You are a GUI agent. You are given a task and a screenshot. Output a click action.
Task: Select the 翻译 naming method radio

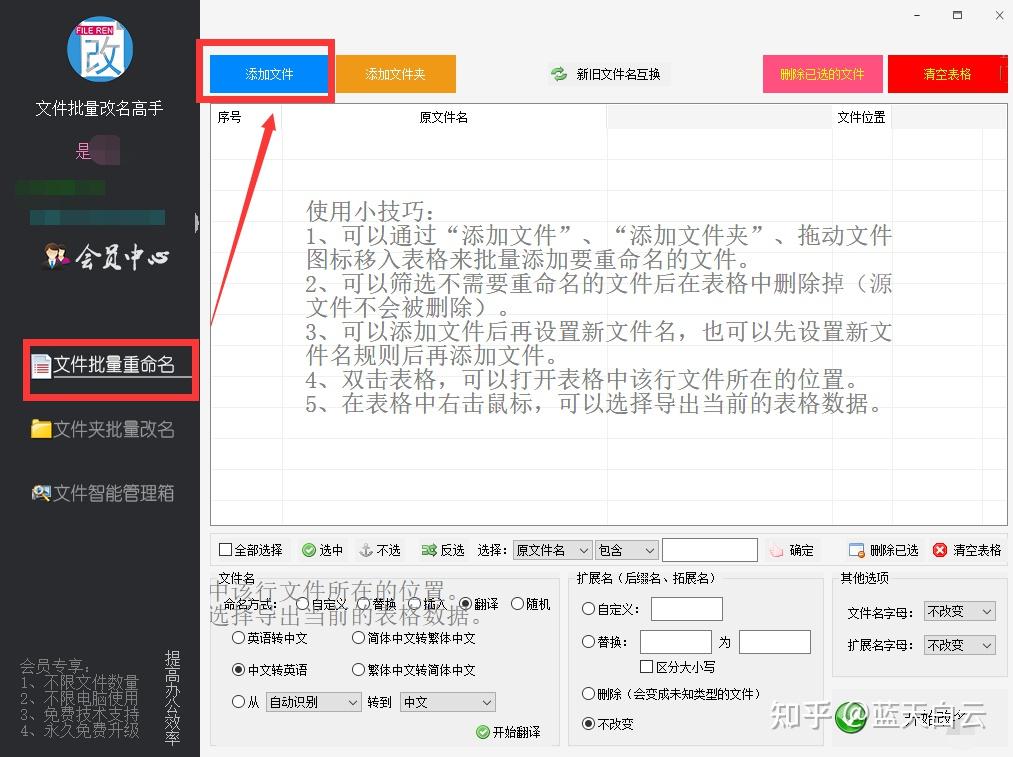tap(465, 604)
